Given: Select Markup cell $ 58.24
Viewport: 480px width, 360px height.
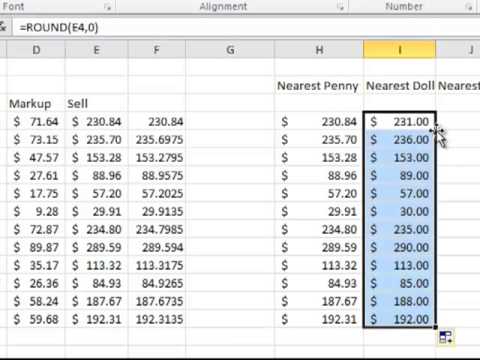Looking at the screenshot, I should point(36,302).
